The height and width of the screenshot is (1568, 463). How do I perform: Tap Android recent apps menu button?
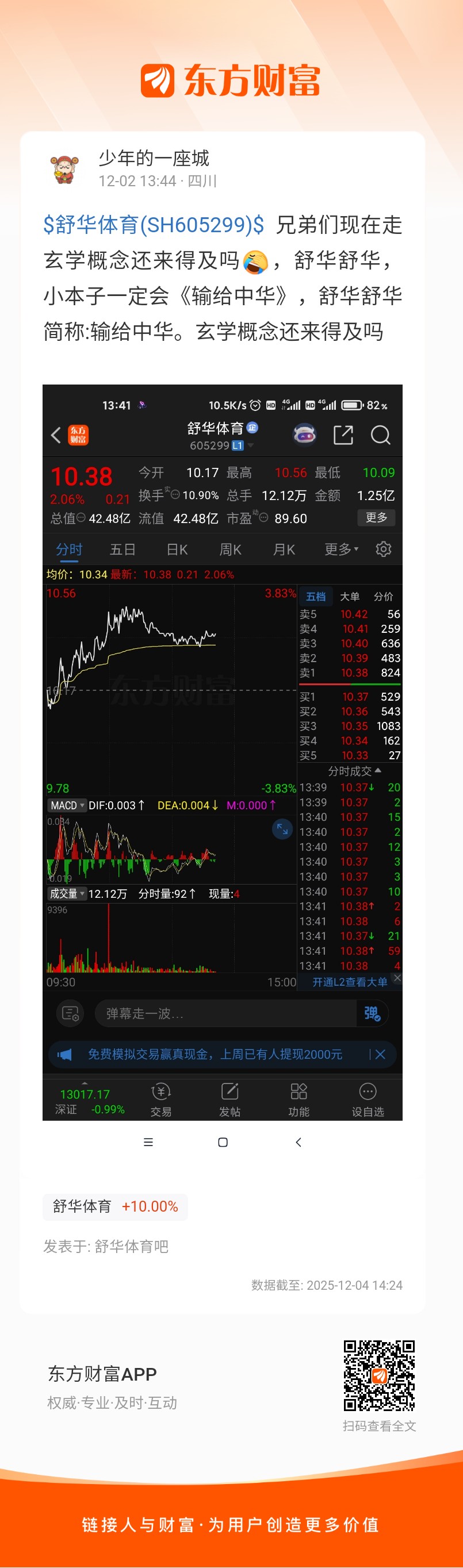click(x=148, y=1143)
